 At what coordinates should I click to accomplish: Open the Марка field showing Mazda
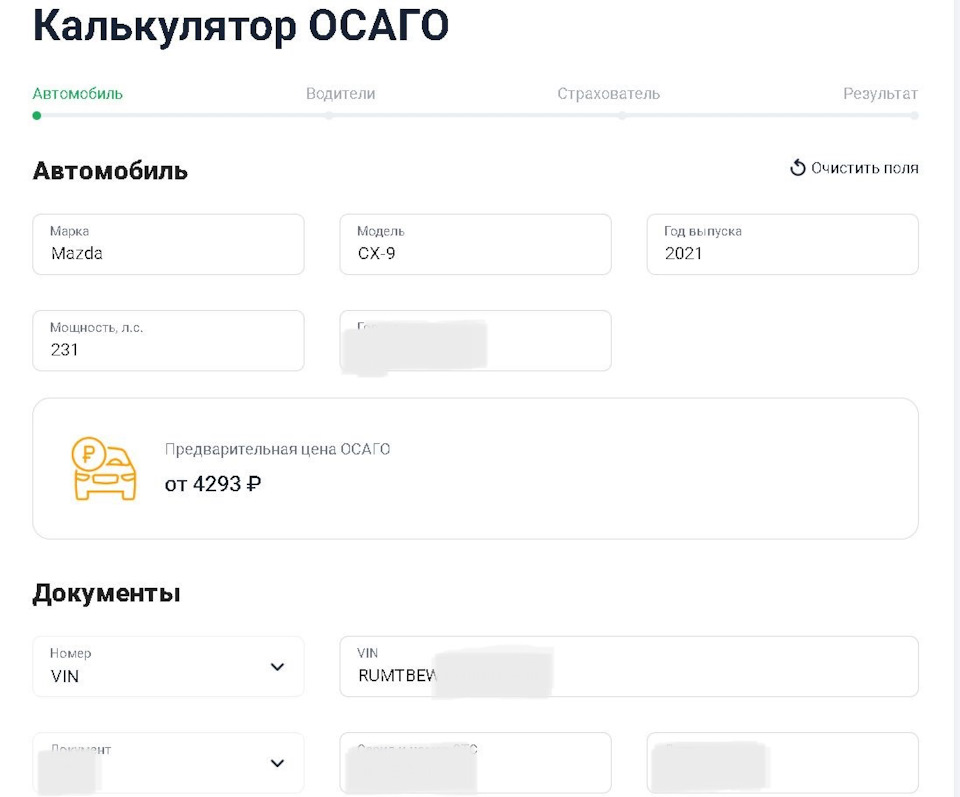tap(168, 244)
